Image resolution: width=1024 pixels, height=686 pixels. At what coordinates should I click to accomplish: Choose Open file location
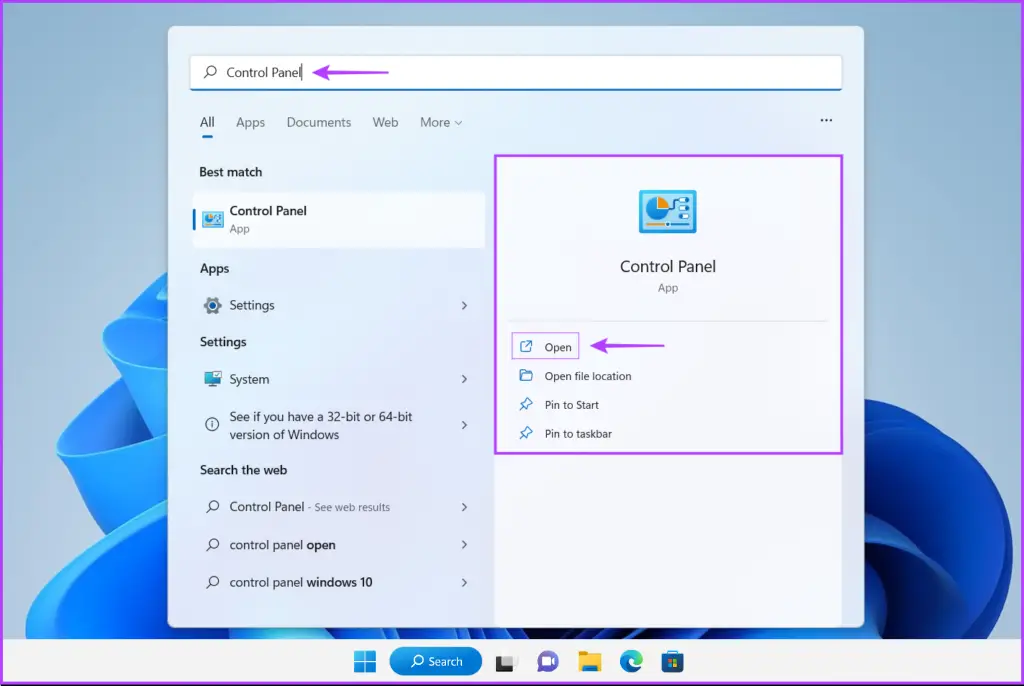click(x=587, y=376)
